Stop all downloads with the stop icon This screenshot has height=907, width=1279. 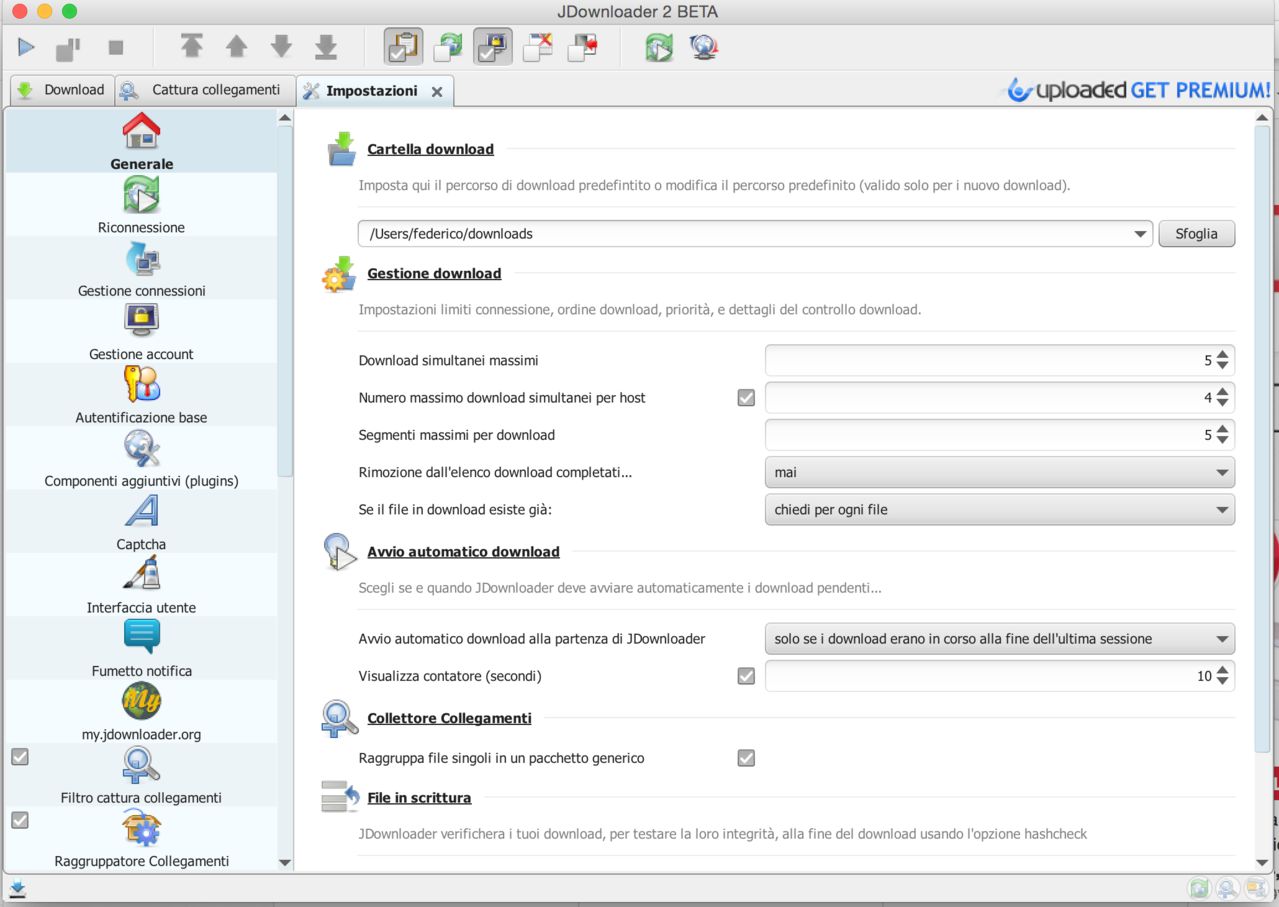tap(116, 47)
